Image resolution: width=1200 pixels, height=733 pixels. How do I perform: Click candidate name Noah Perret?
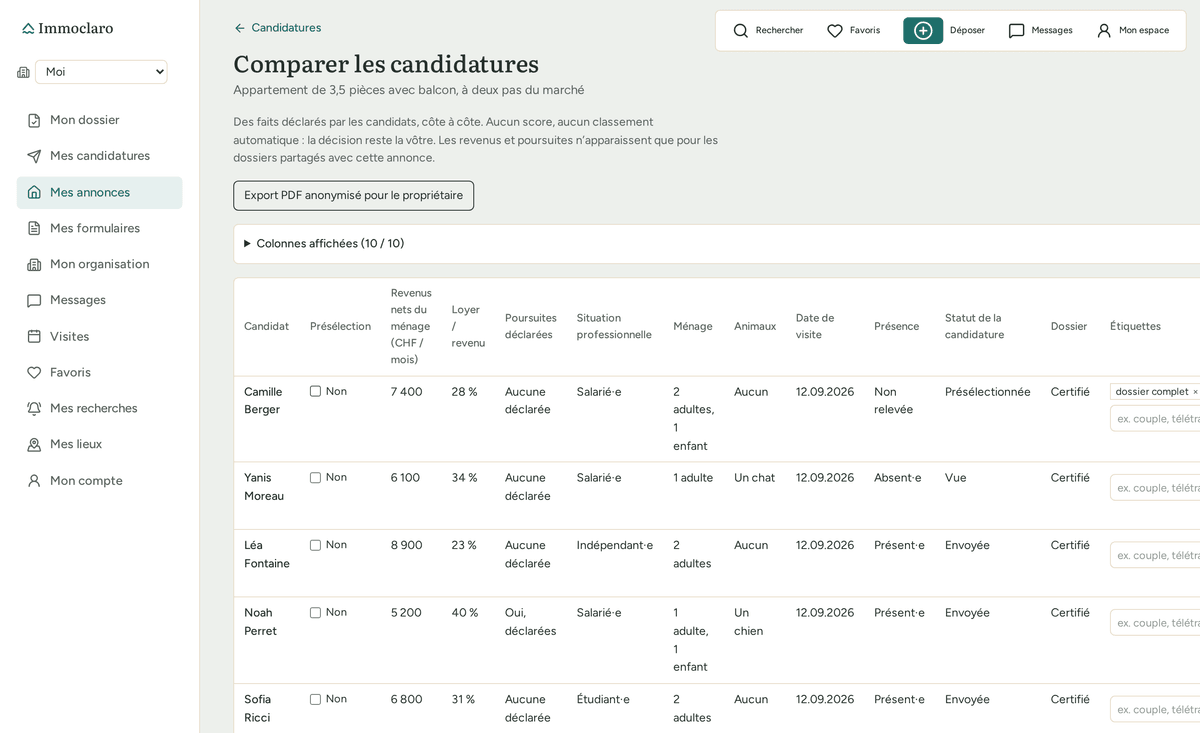pos(261,621)
